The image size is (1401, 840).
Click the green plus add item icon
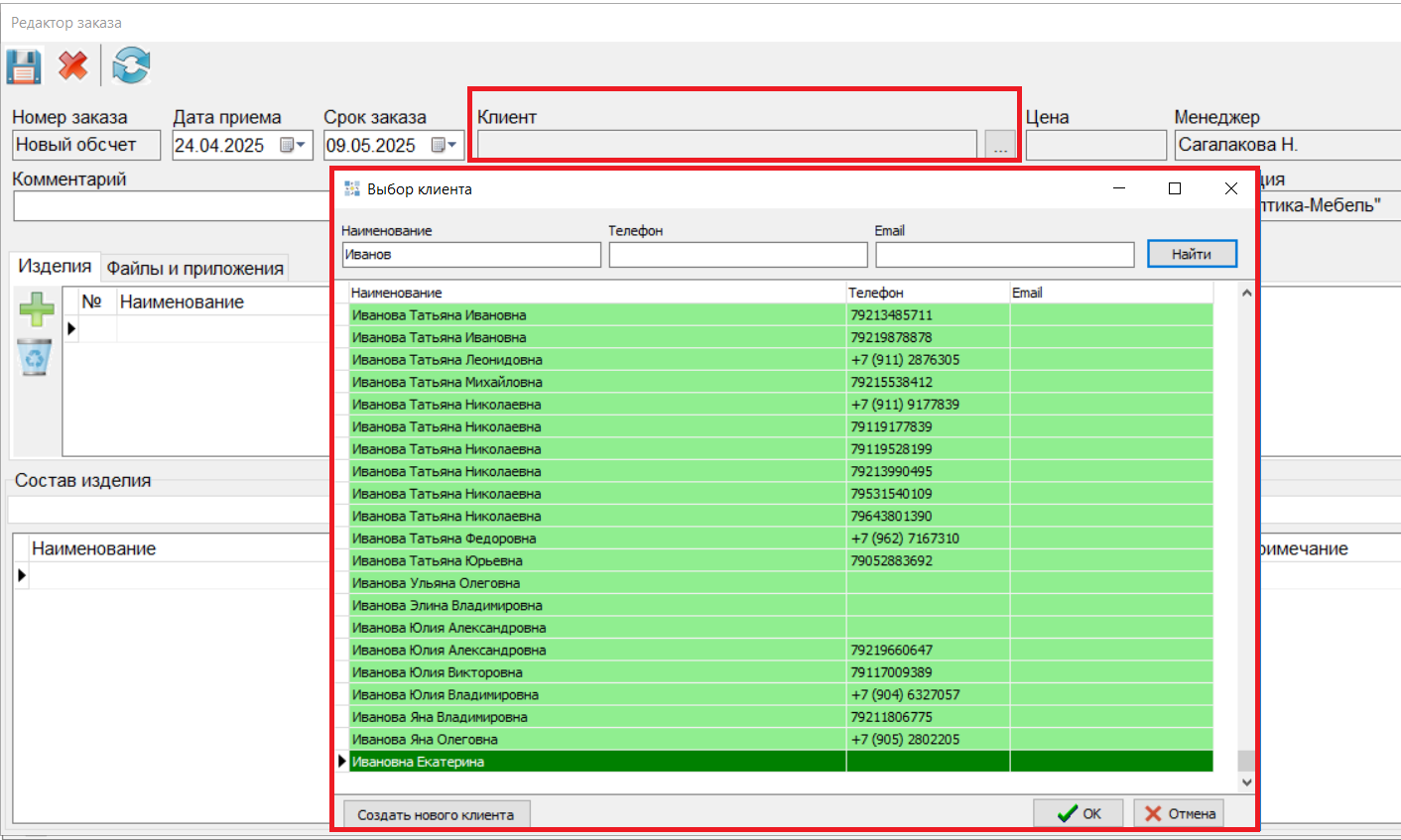(37, 309)
